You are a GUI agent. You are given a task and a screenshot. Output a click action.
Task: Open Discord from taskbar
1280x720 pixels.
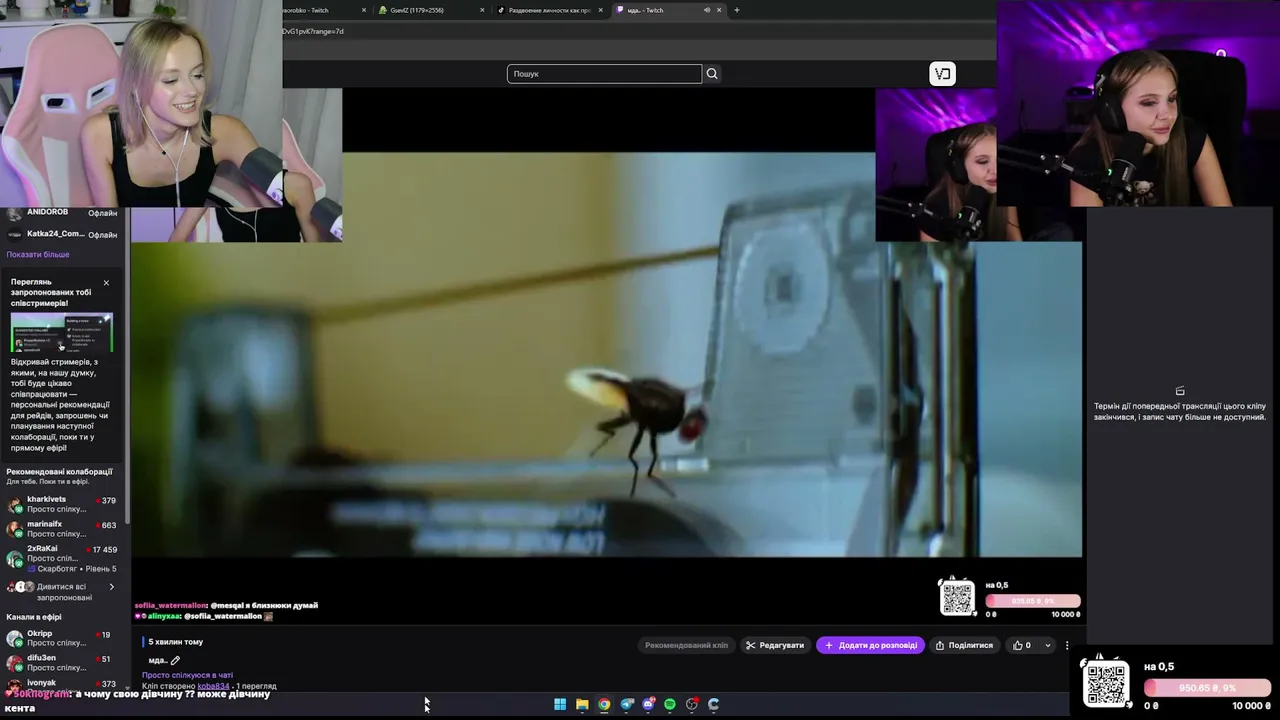tap(648, 705)
